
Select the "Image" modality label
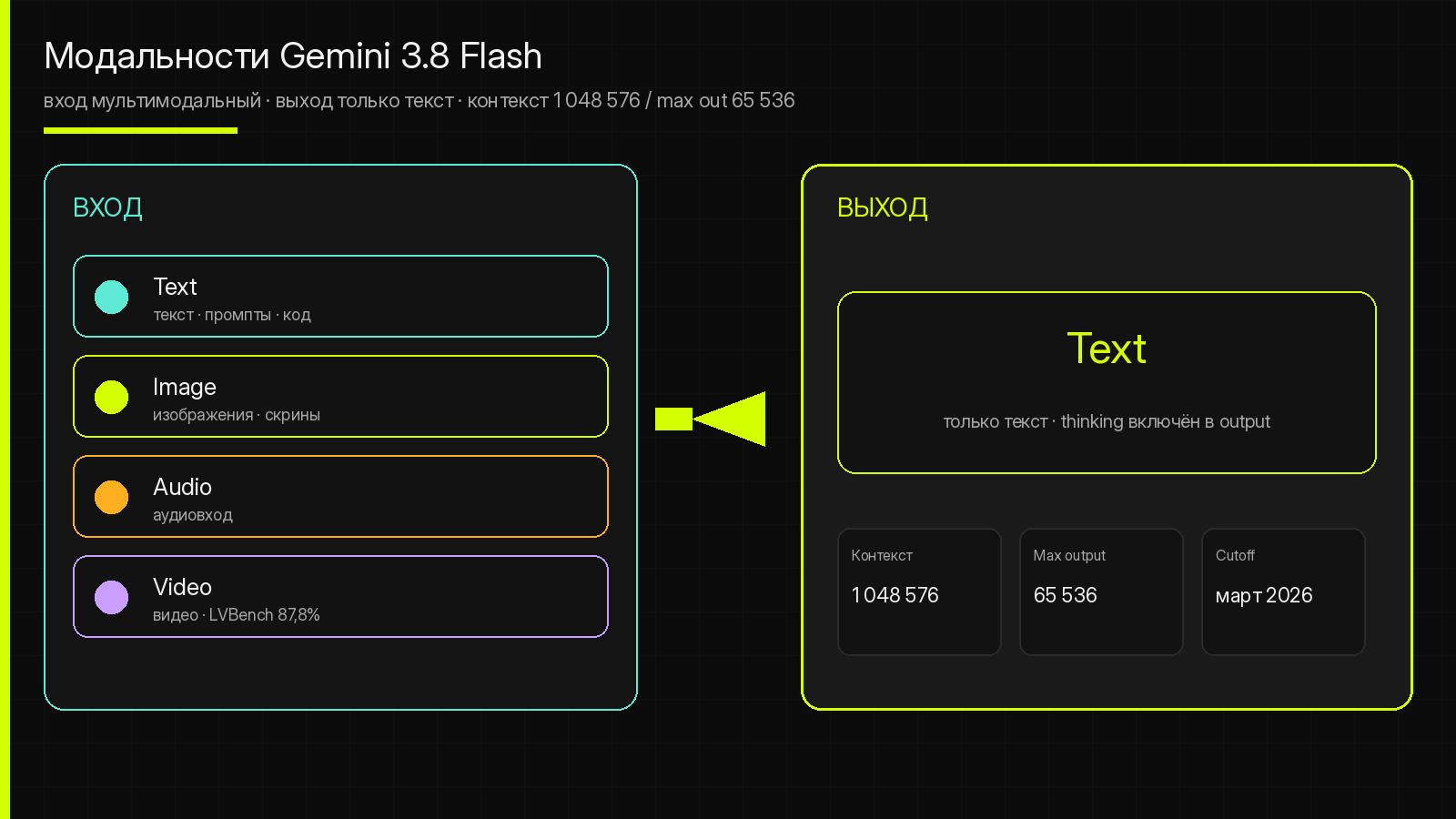point(185,388)
